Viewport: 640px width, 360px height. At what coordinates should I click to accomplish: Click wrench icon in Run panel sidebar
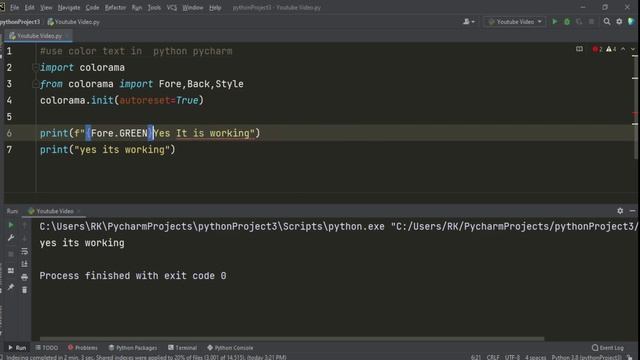point(11,238)
